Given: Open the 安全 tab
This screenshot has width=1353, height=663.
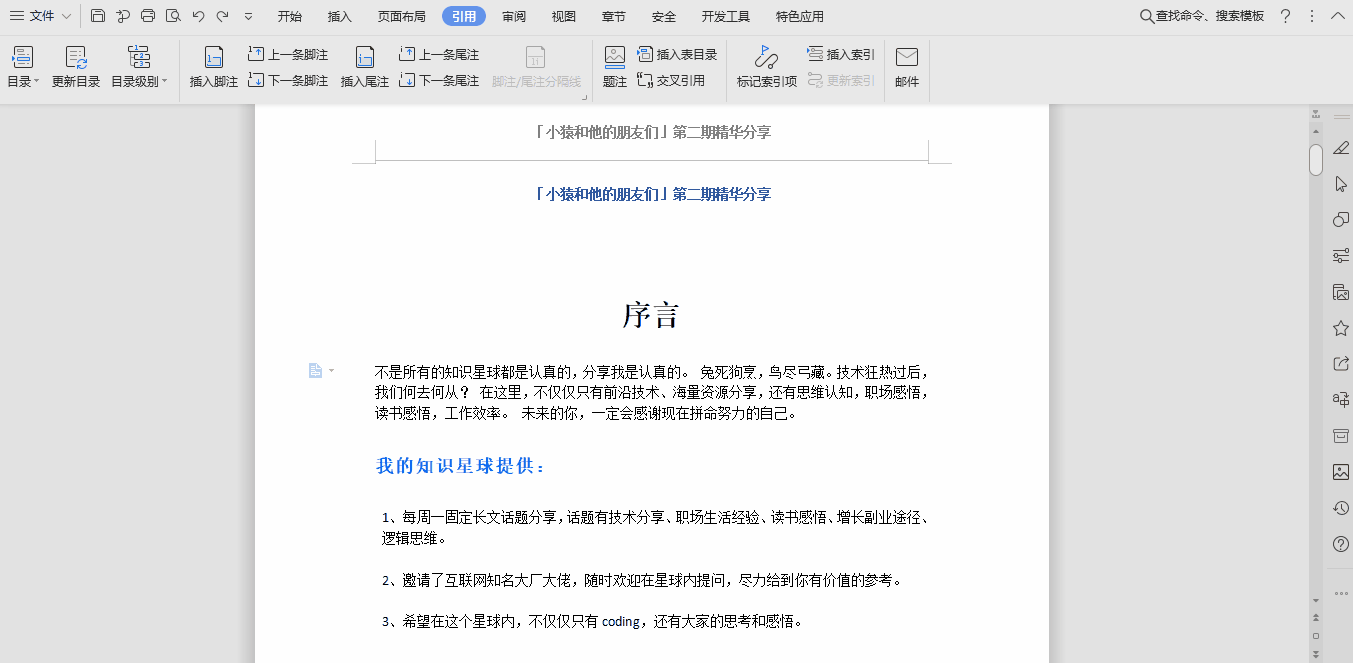Looking at the screenshot, I should click(664, 16).
